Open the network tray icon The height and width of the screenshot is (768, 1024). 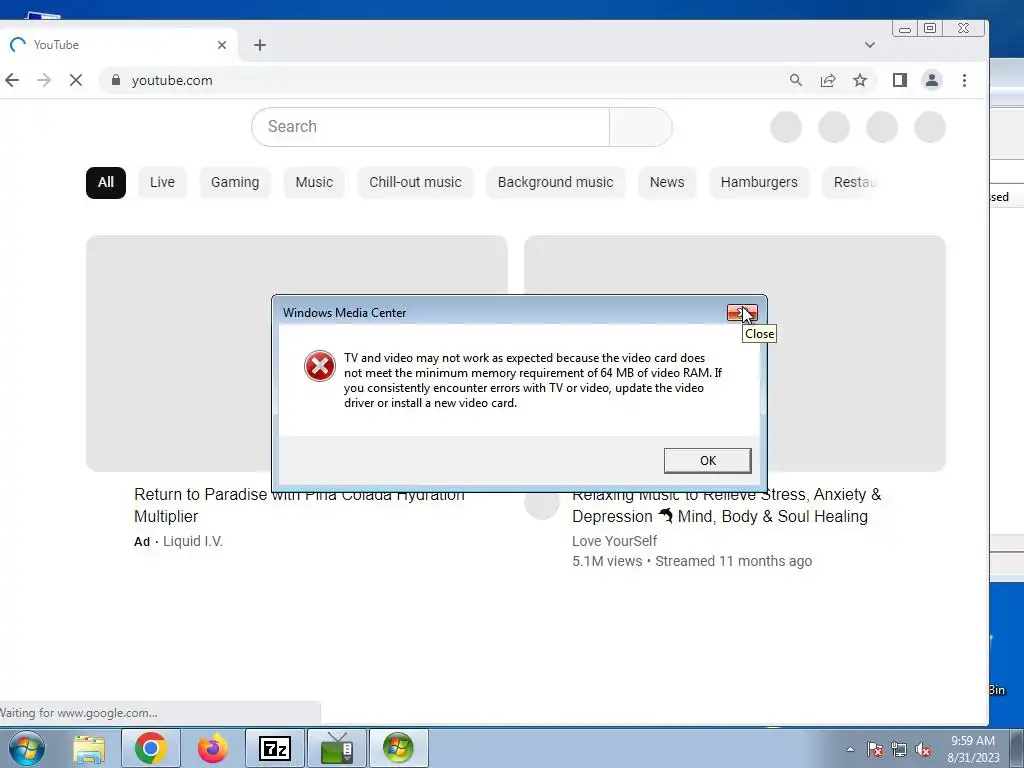coord(899,749)
